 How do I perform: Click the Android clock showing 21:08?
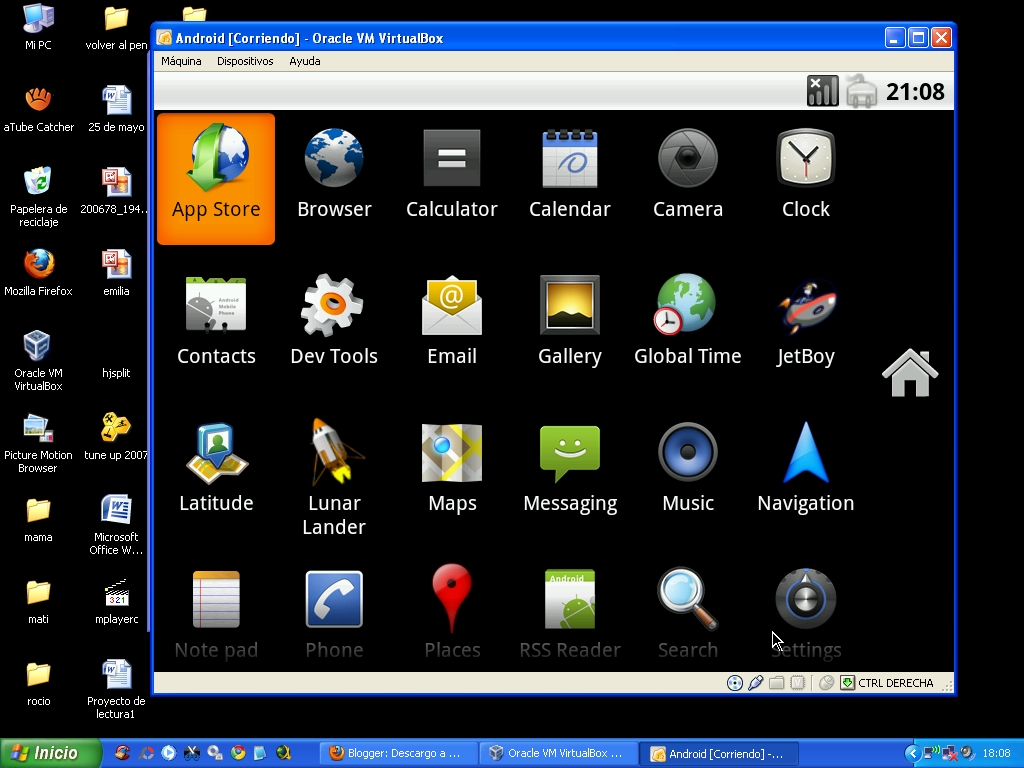[x=915, y=91]
